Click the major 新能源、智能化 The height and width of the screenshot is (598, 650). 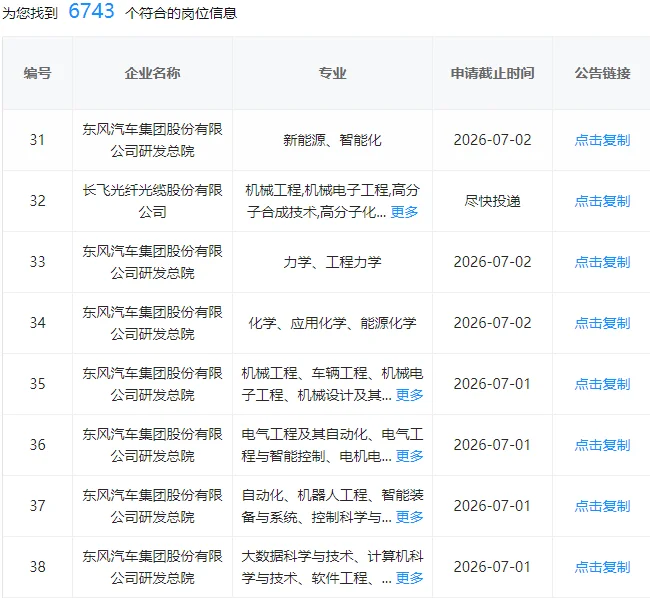pos(332,140)
